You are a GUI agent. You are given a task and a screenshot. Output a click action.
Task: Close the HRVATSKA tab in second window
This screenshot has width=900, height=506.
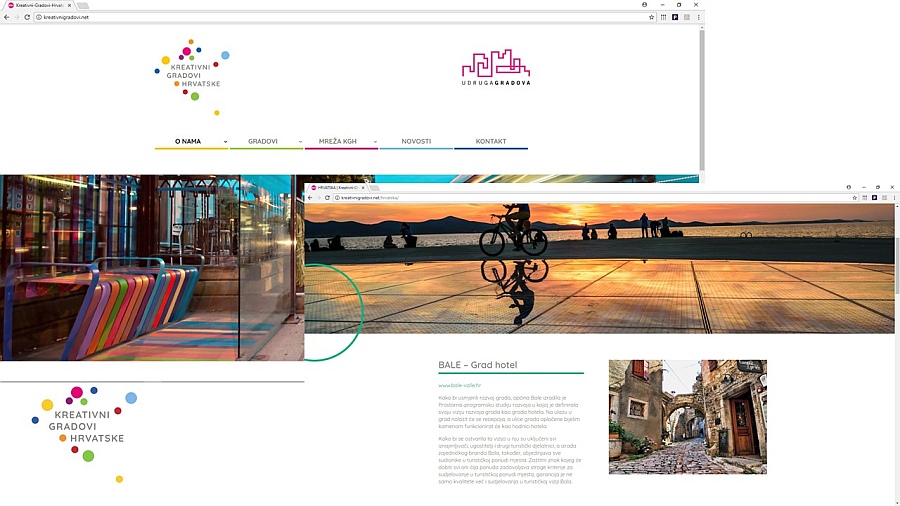tap(363, 188)
